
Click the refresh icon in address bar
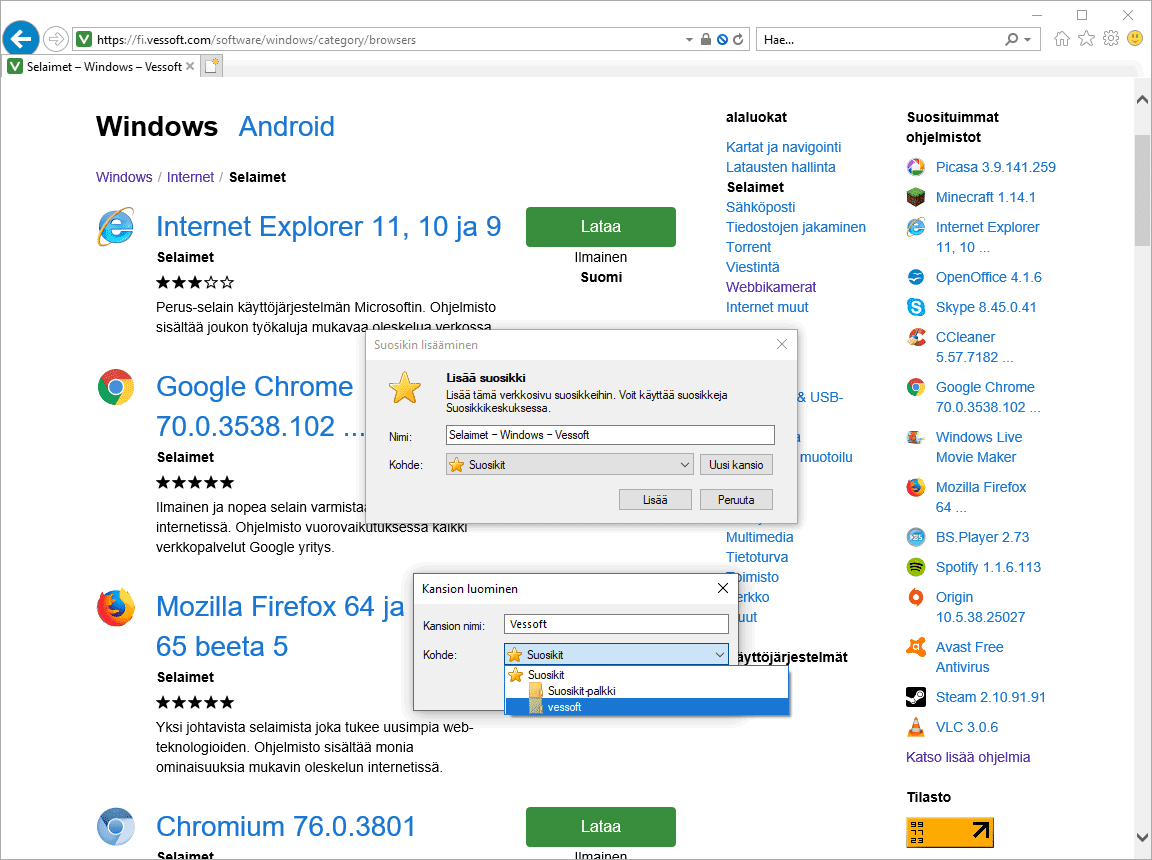coord(738,40)
